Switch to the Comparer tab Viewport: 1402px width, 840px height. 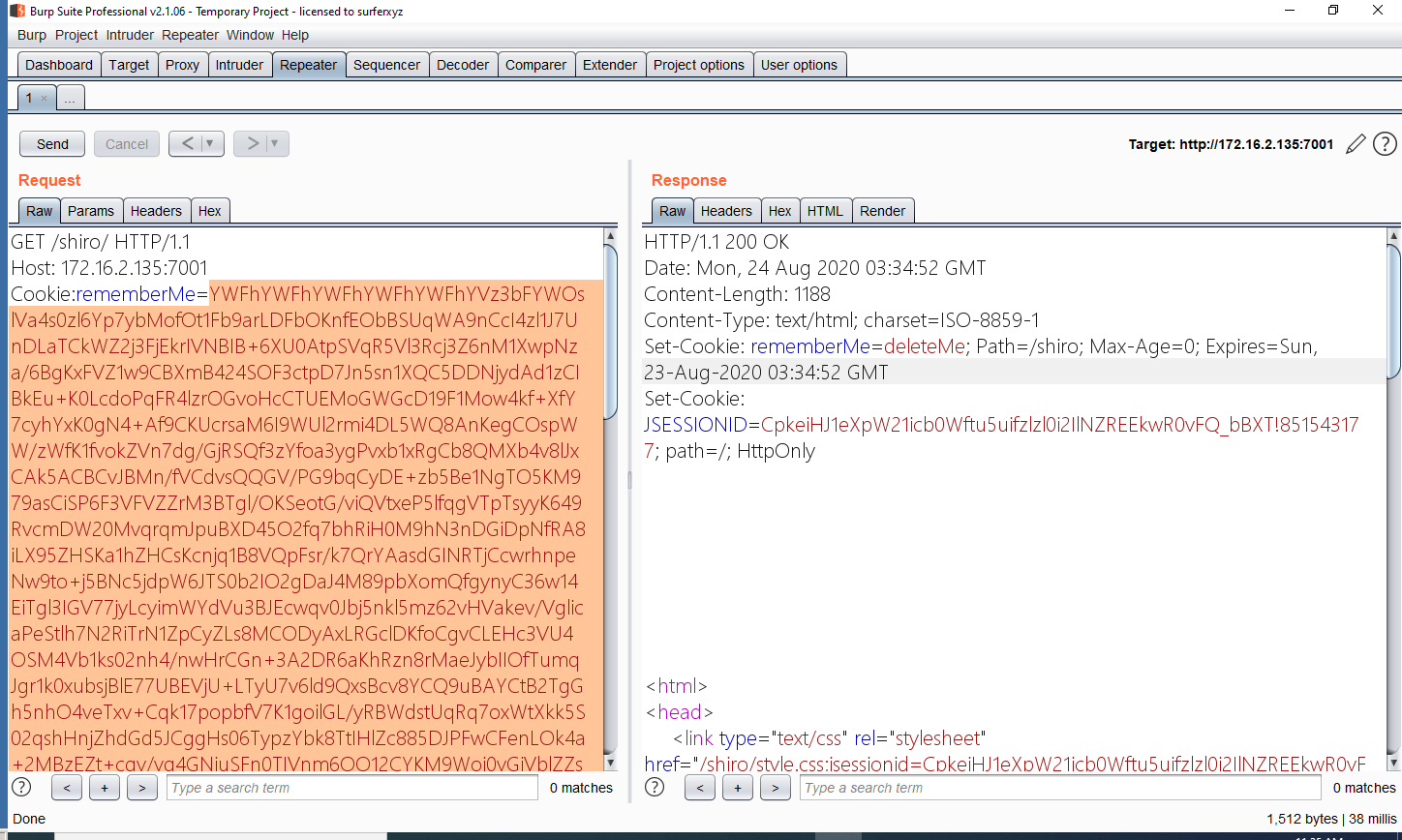536,65
